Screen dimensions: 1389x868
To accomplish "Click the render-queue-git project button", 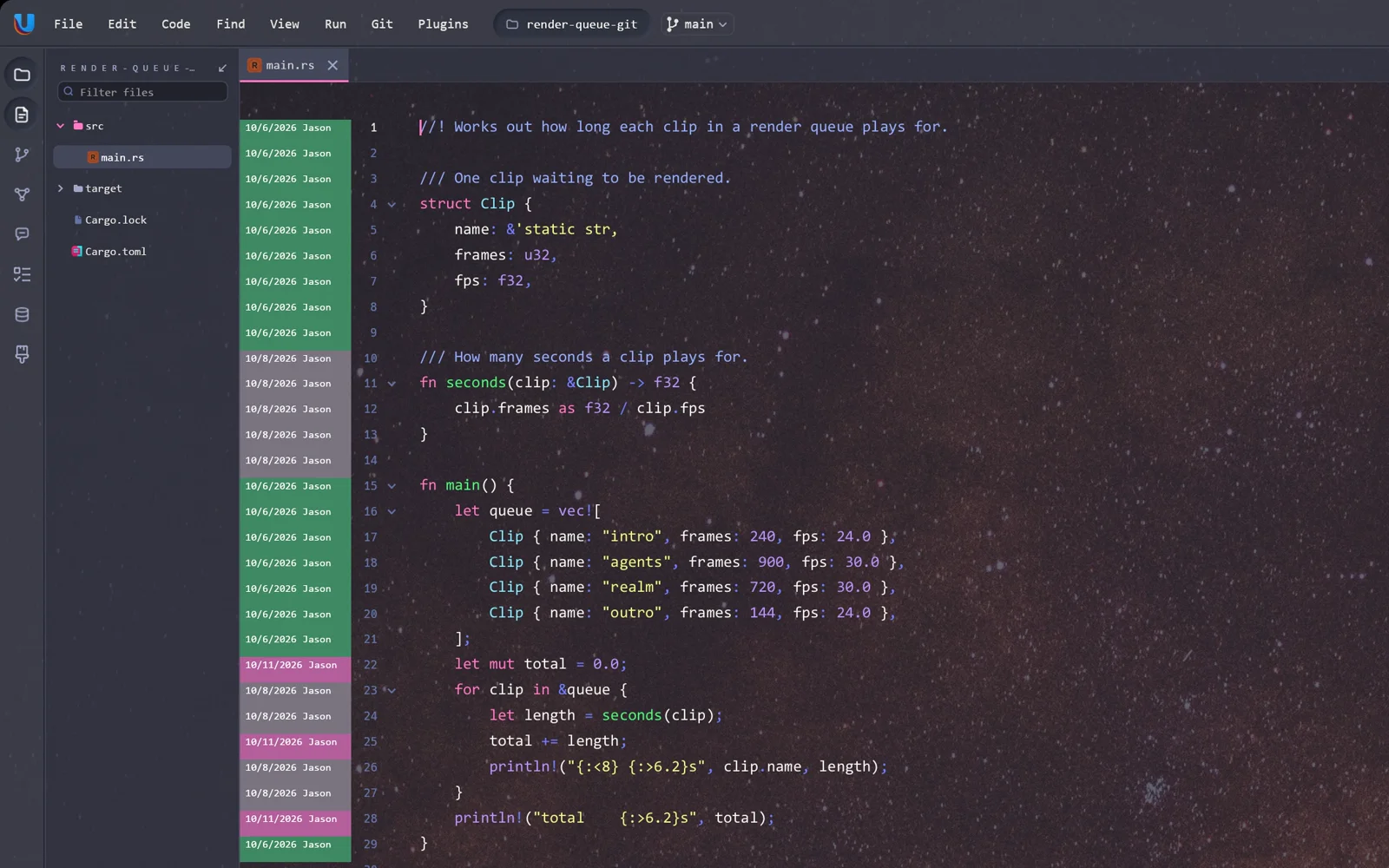I will click(x=571, y=24).
